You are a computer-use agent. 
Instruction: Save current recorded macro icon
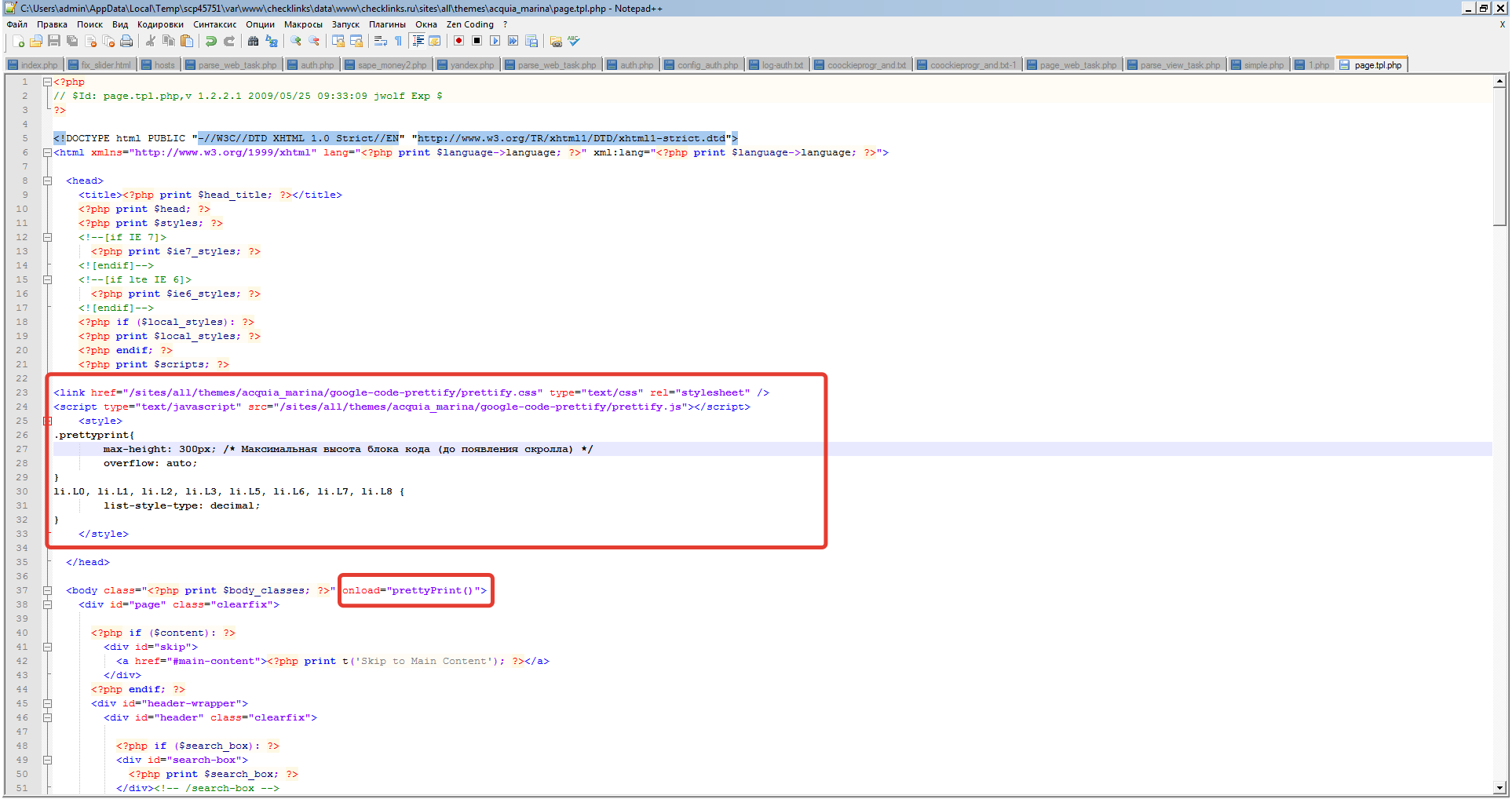531,42
